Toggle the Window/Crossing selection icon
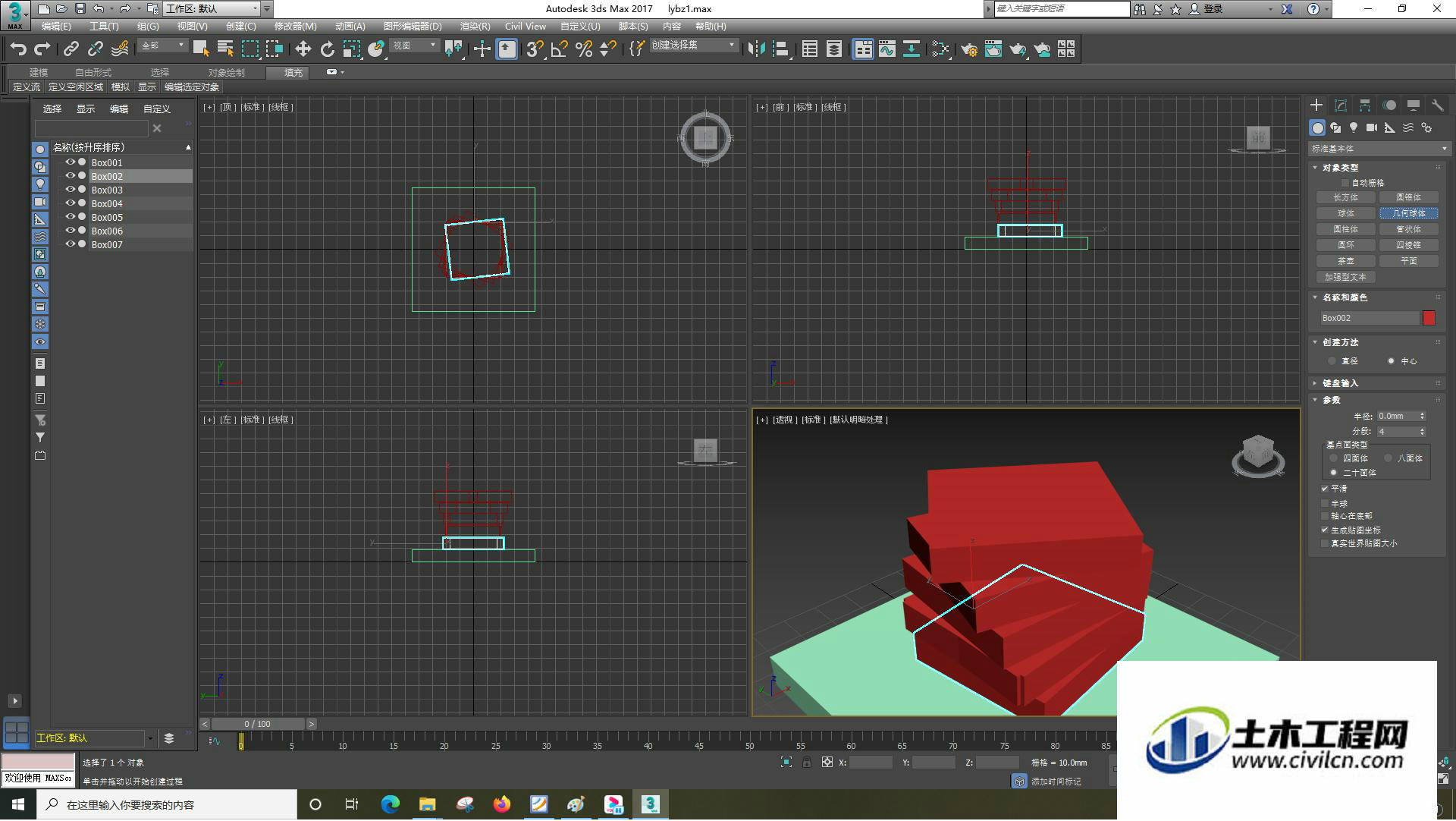Image resolution: width=1456 pixels, height=821 pixels. pos(275,49)
